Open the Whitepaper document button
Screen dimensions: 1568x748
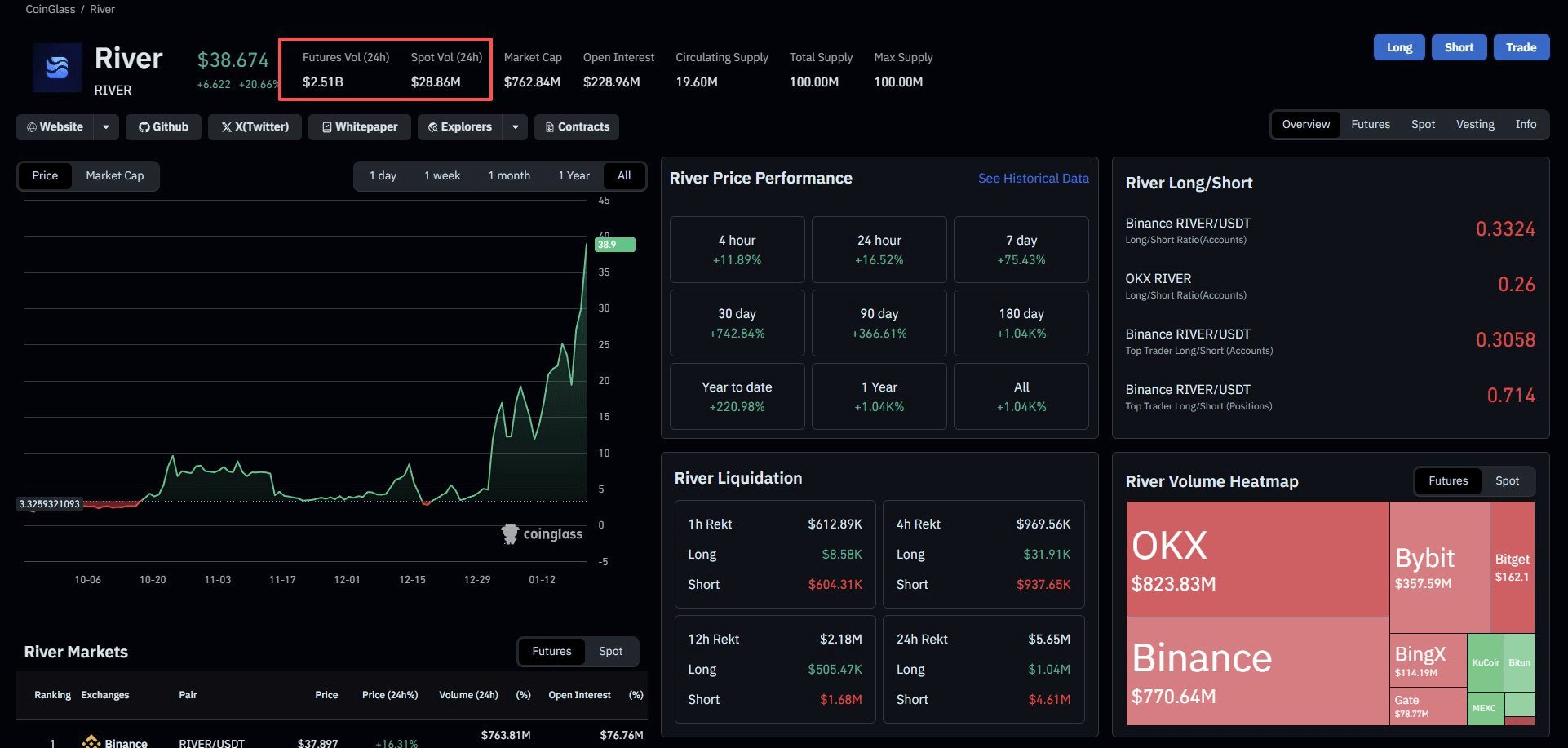(x=360, y=127)
